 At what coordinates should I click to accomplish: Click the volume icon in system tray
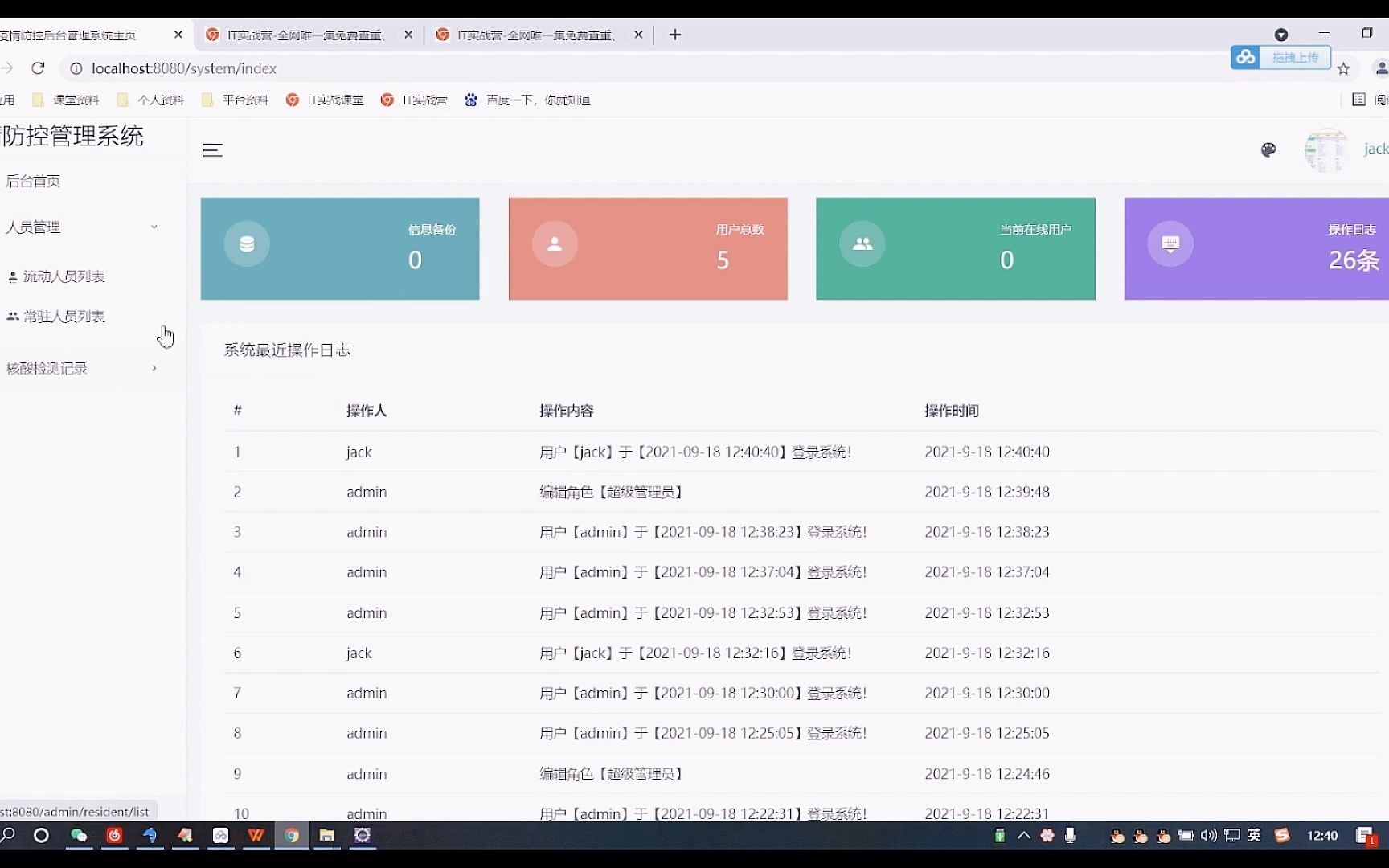pyautogui.click(x=1208, y=836)
